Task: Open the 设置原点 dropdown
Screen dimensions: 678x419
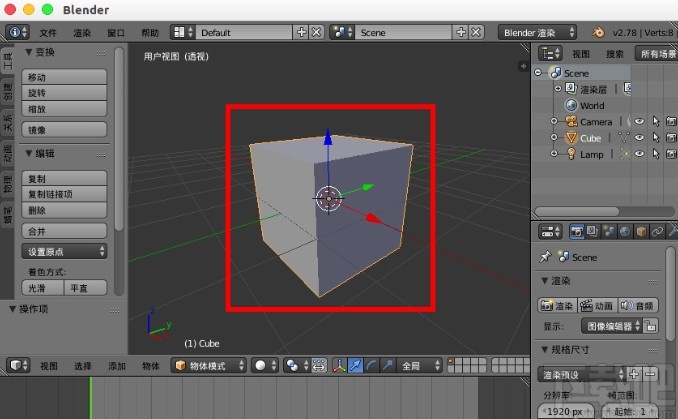Action: [x=64, y=252]
